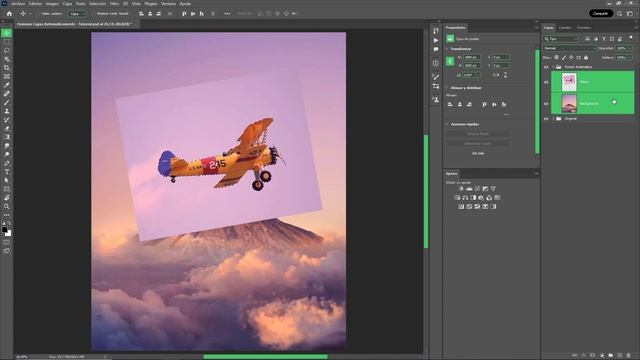Select the Crop tool

7,68
